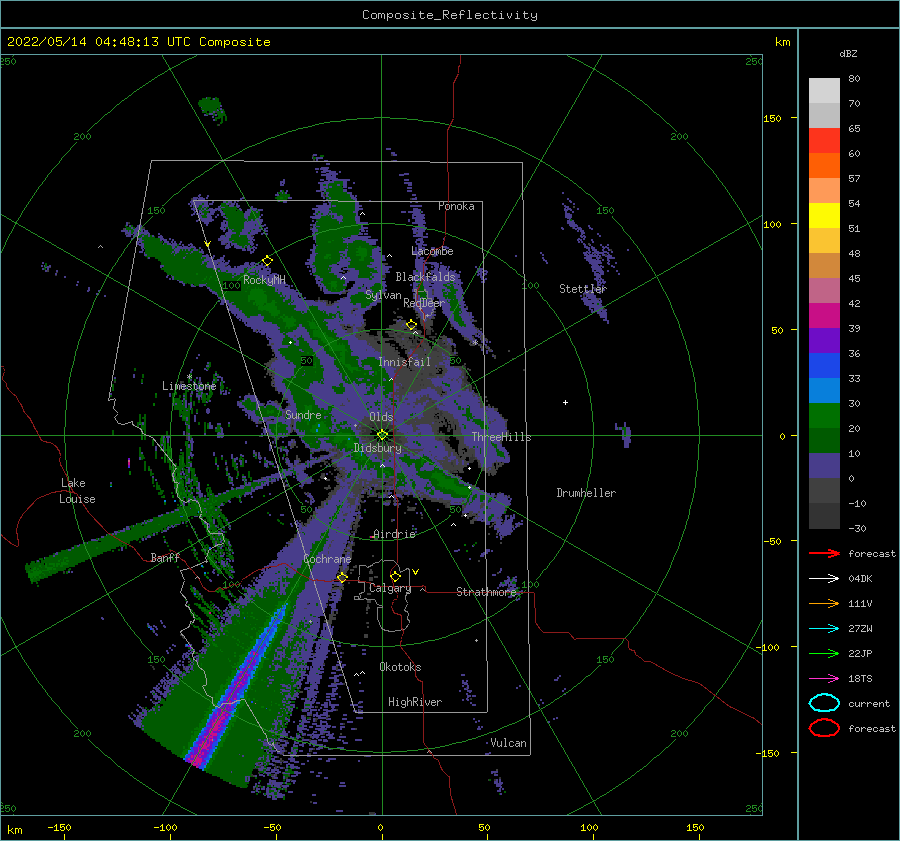Screen dimensions: 900x841
Task: Click the yellow diamond marker near Cochrane
Action: [x=342, y=577]
